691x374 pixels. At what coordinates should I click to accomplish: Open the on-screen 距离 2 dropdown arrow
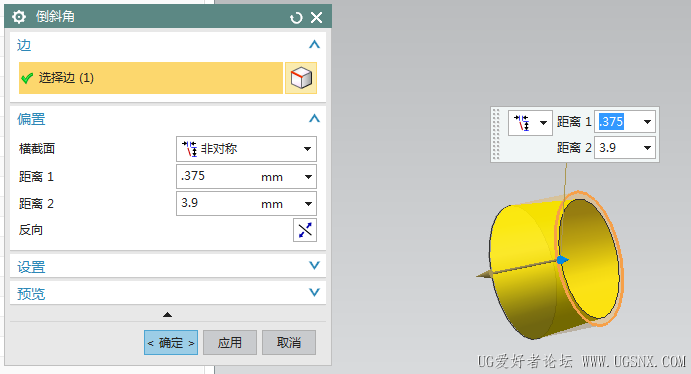pos(647,148)
